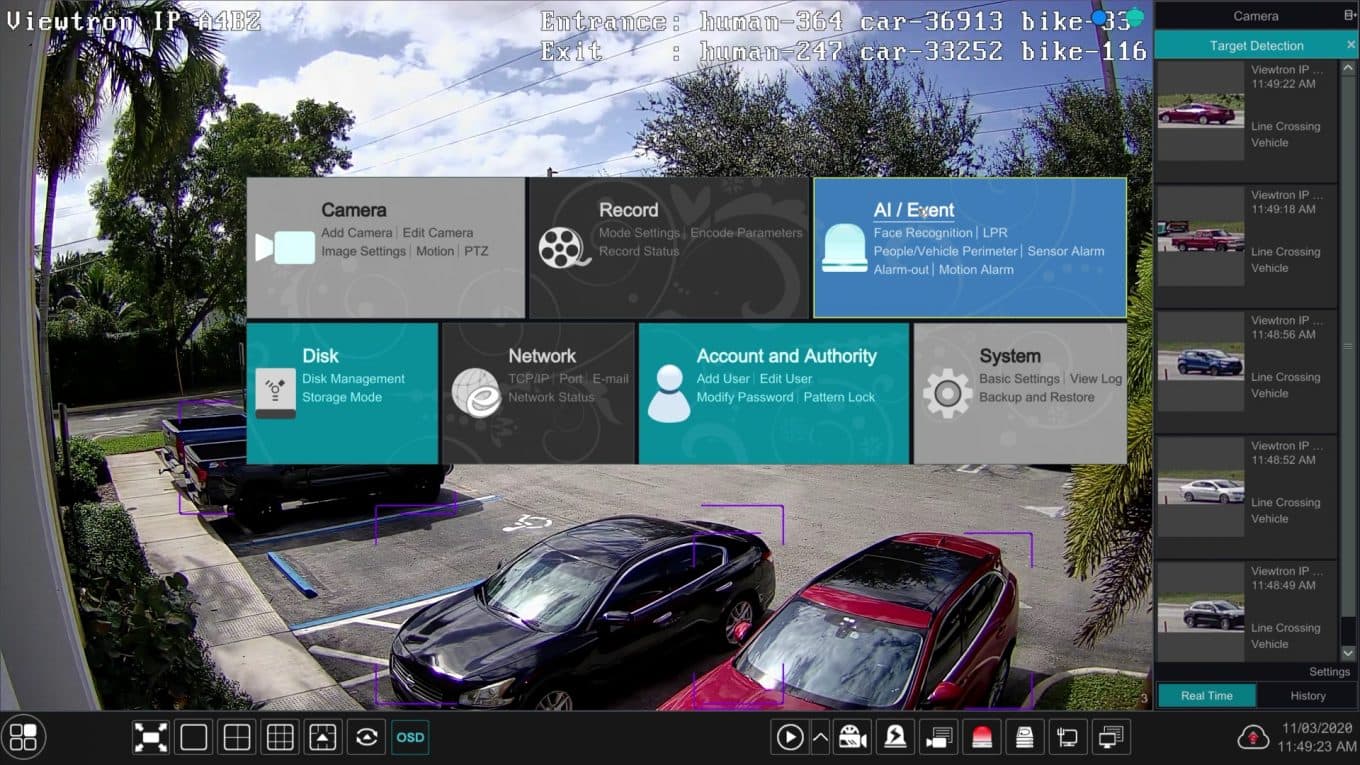The width and height of the screenshot is (1360, 765).
Task: Open Disk Management link
Action: [x=353, y=379]
